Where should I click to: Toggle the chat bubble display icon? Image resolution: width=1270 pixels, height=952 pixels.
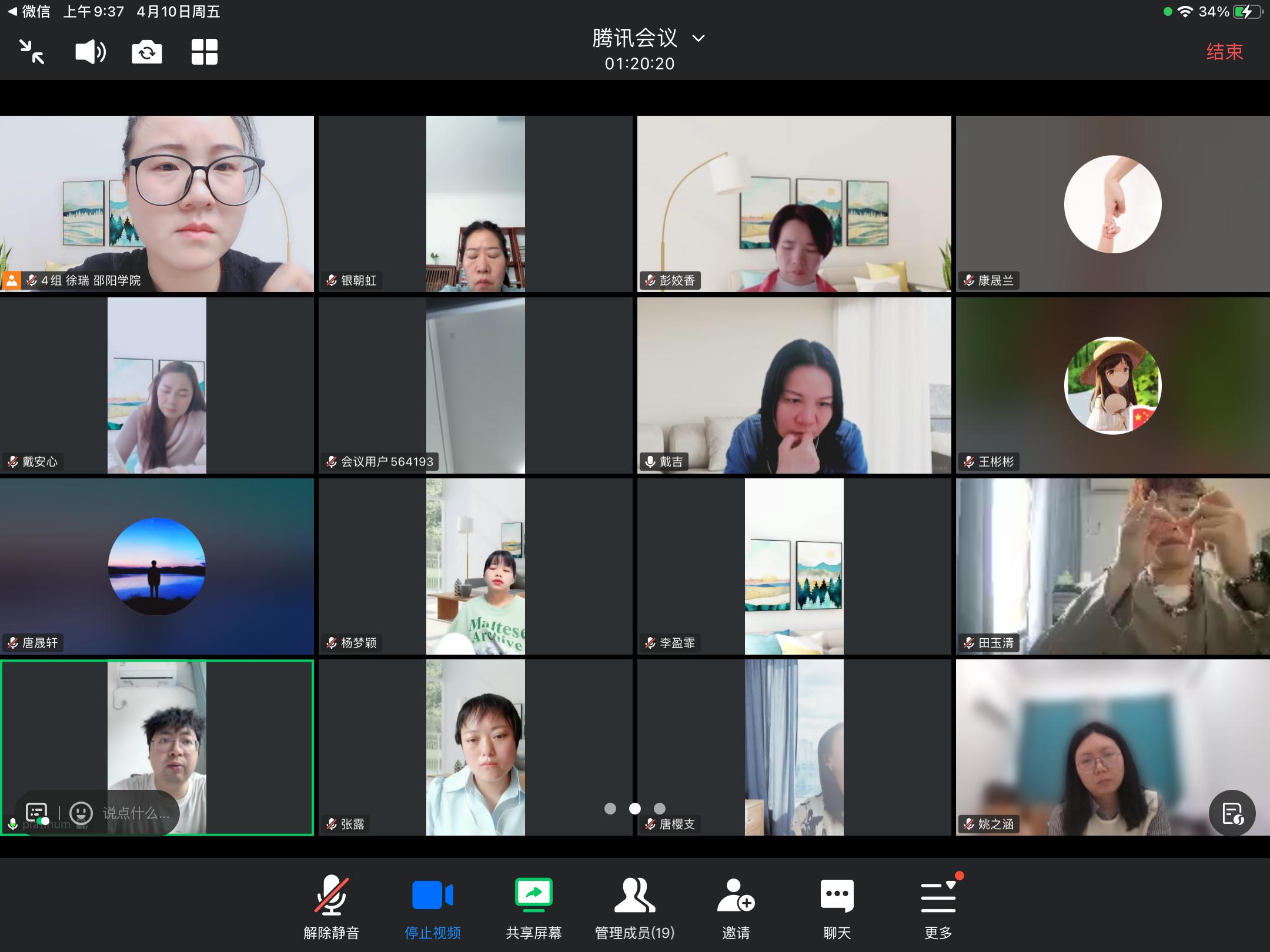click(36, 813)
